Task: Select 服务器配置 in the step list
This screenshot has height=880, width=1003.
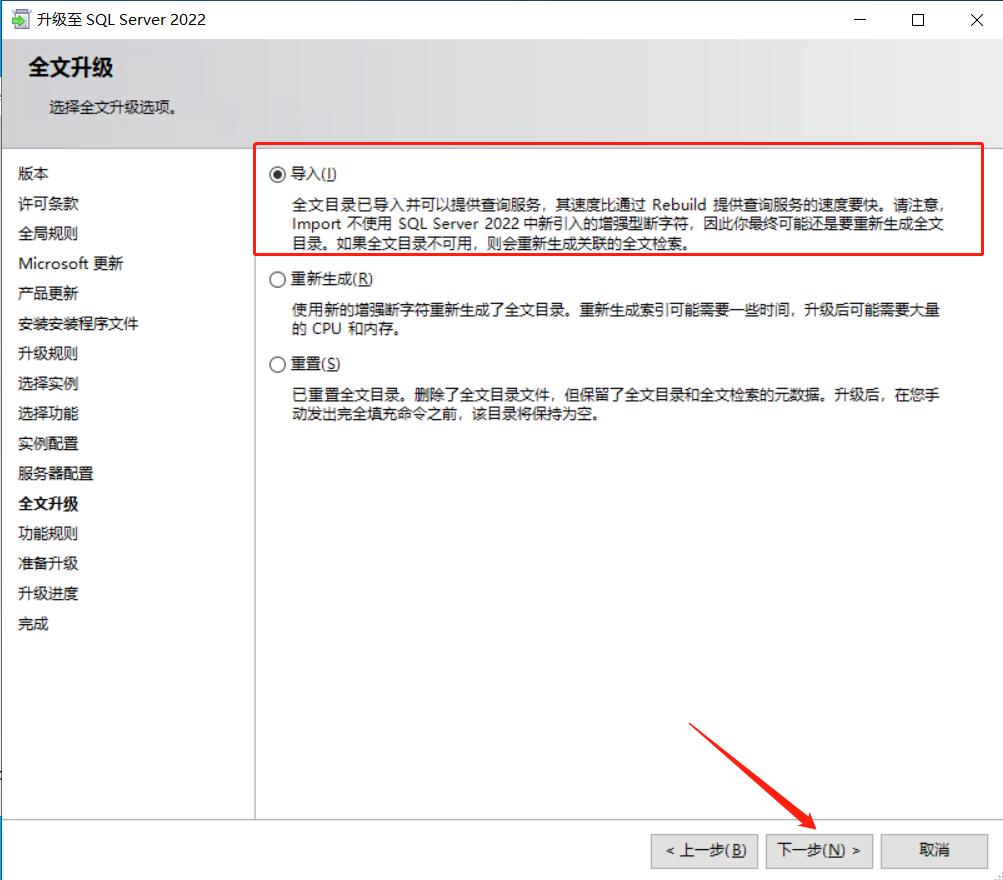Action: (56, 474)
